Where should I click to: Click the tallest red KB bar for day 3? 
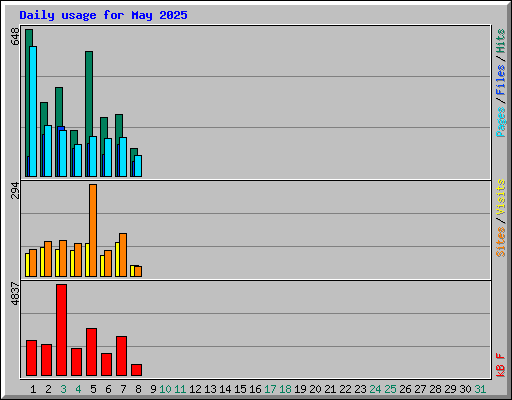61,330
